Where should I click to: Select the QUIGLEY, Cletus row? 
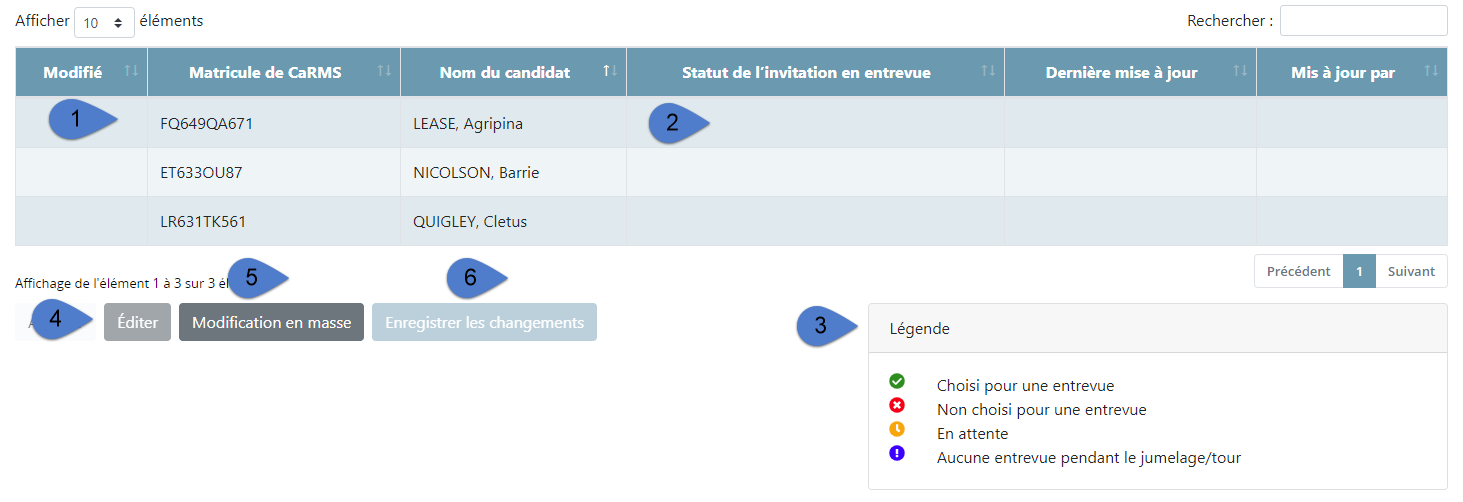731,221
